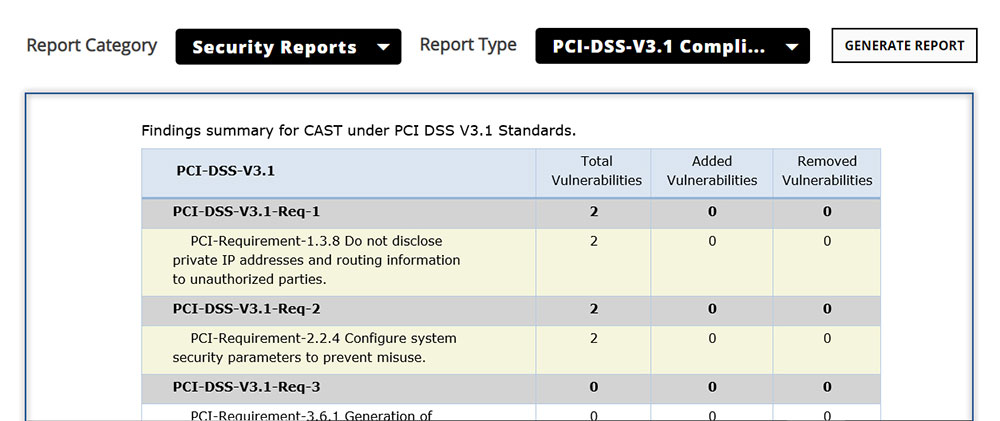The image size is (1000, 421).
Task: Click the partially visible PCI-Requirement-3.6.1 row
Action: pos(311,414)
